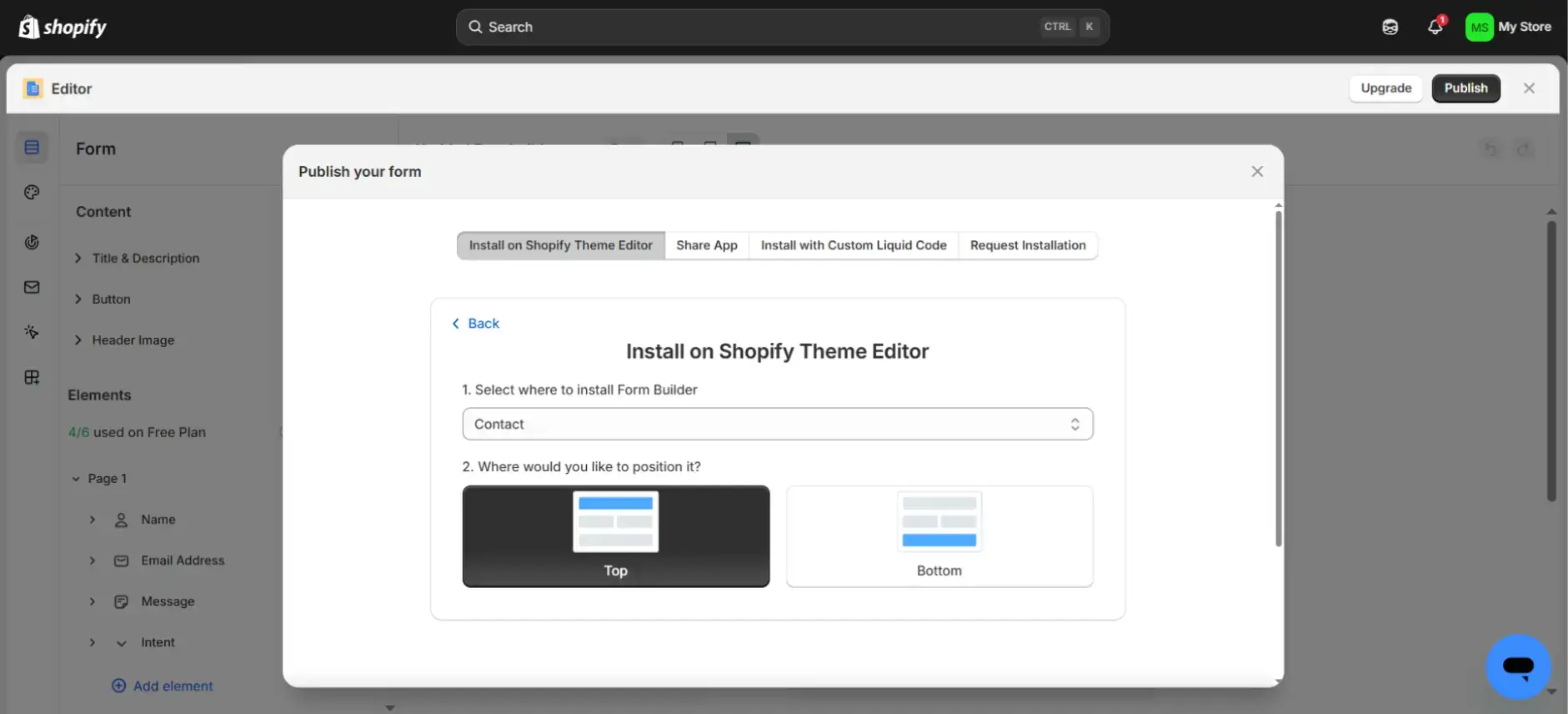Screen dimensions: 1568x714
Task: Collapse the Page 1 group
Action: 76,479
